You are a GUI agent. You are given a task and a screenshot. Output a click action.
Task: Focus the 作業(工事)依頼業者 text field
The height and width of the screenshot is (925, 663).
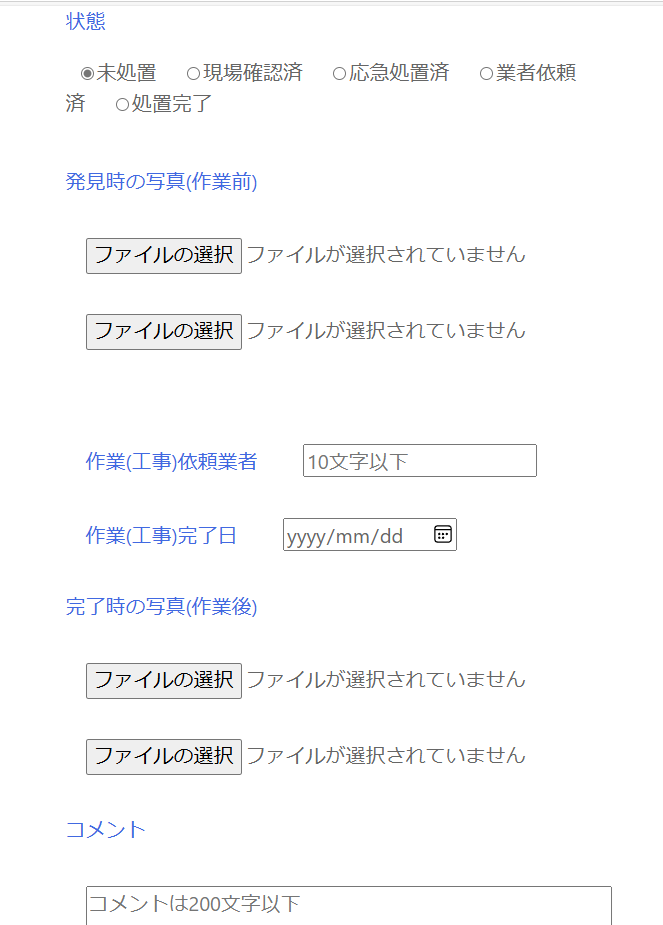(419, 461)
